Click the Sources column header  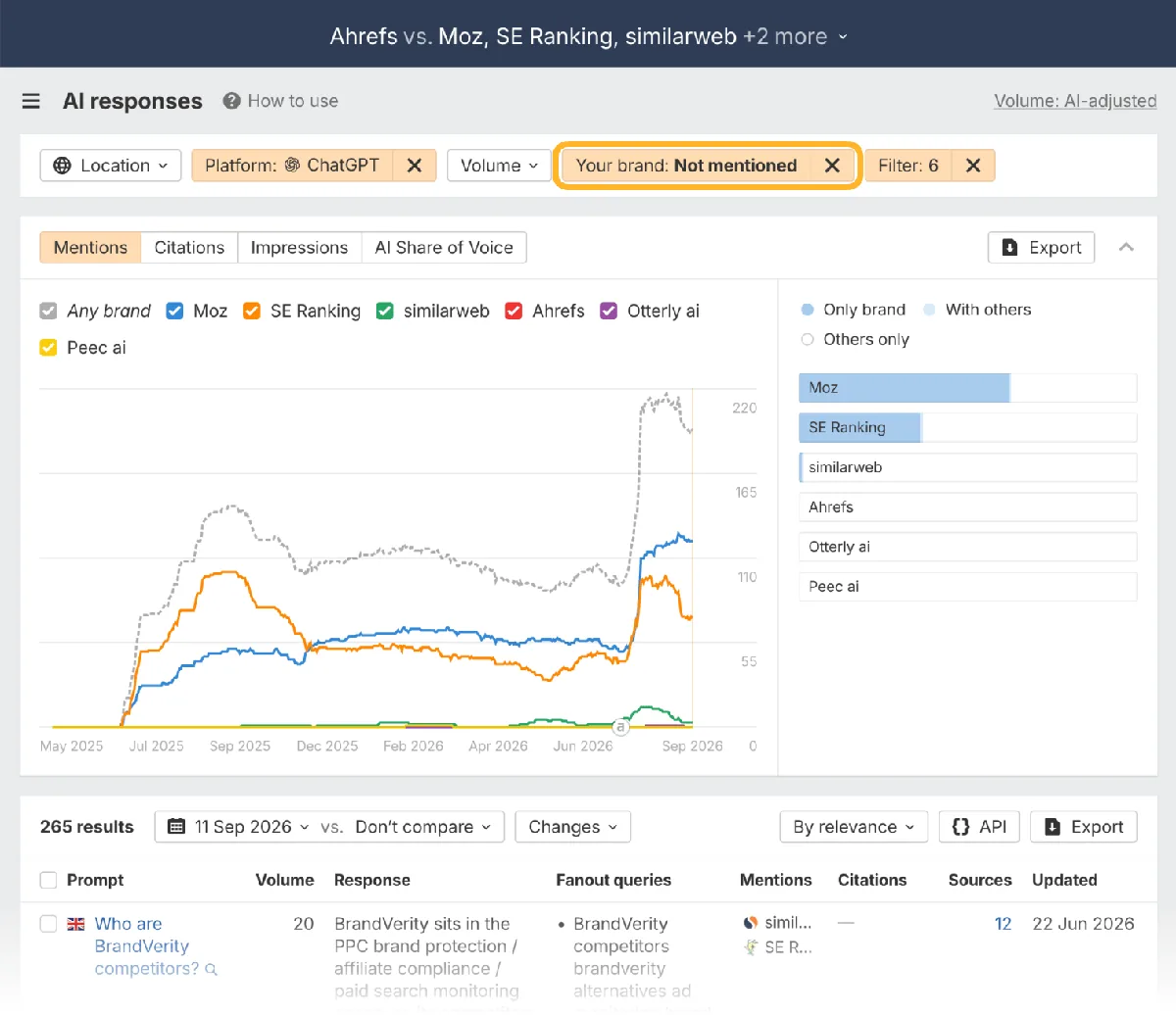click(x=980, y=880)
